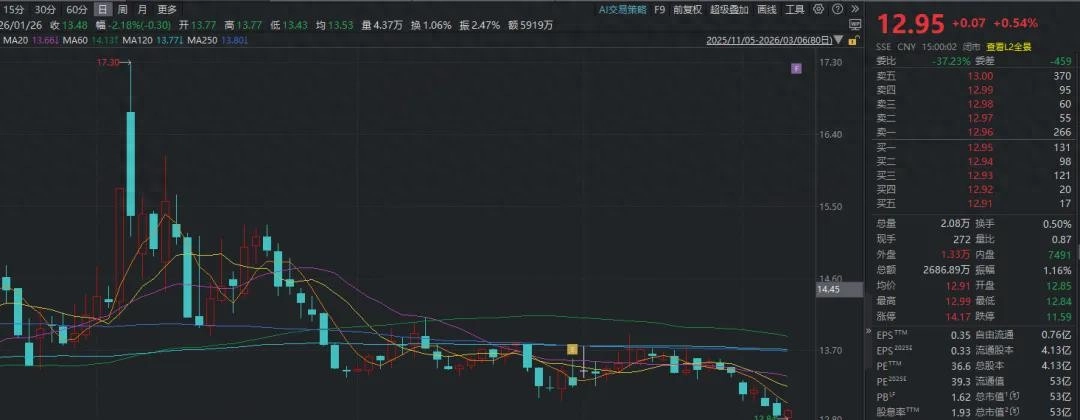Click 卖五 ask row at 13.00
This screenshot has width=1080, height=420.
(973, 76)
